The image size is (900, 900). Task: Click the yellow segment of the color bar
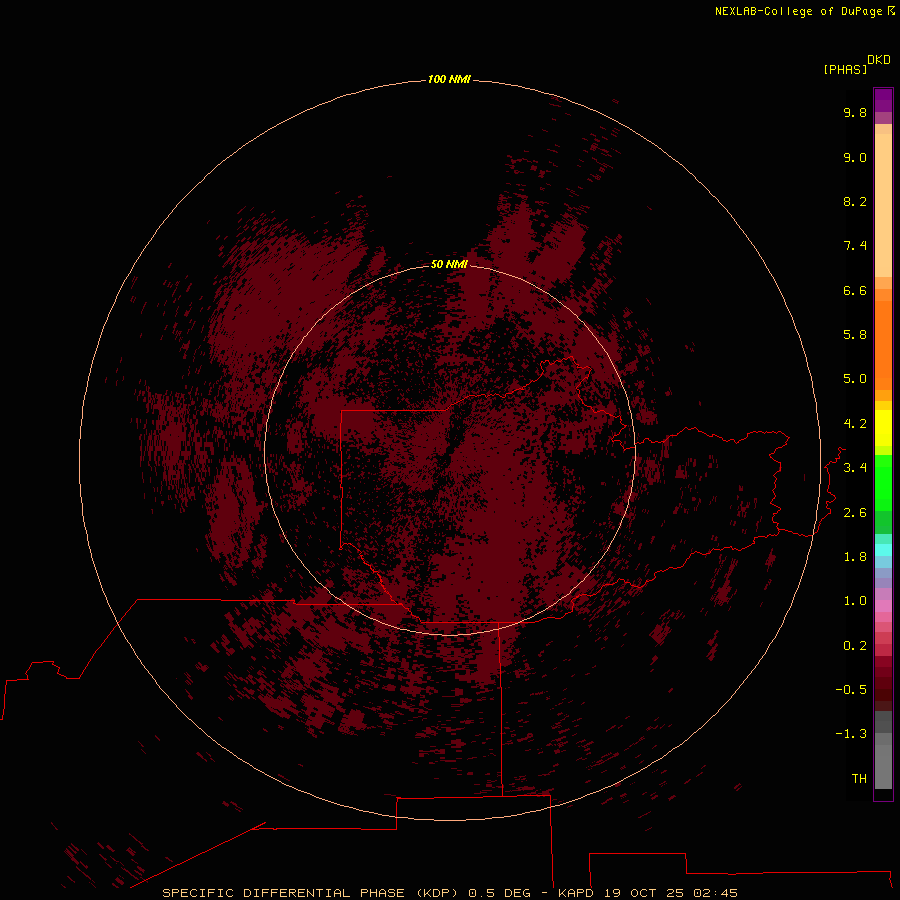click(x=883, y=428)
